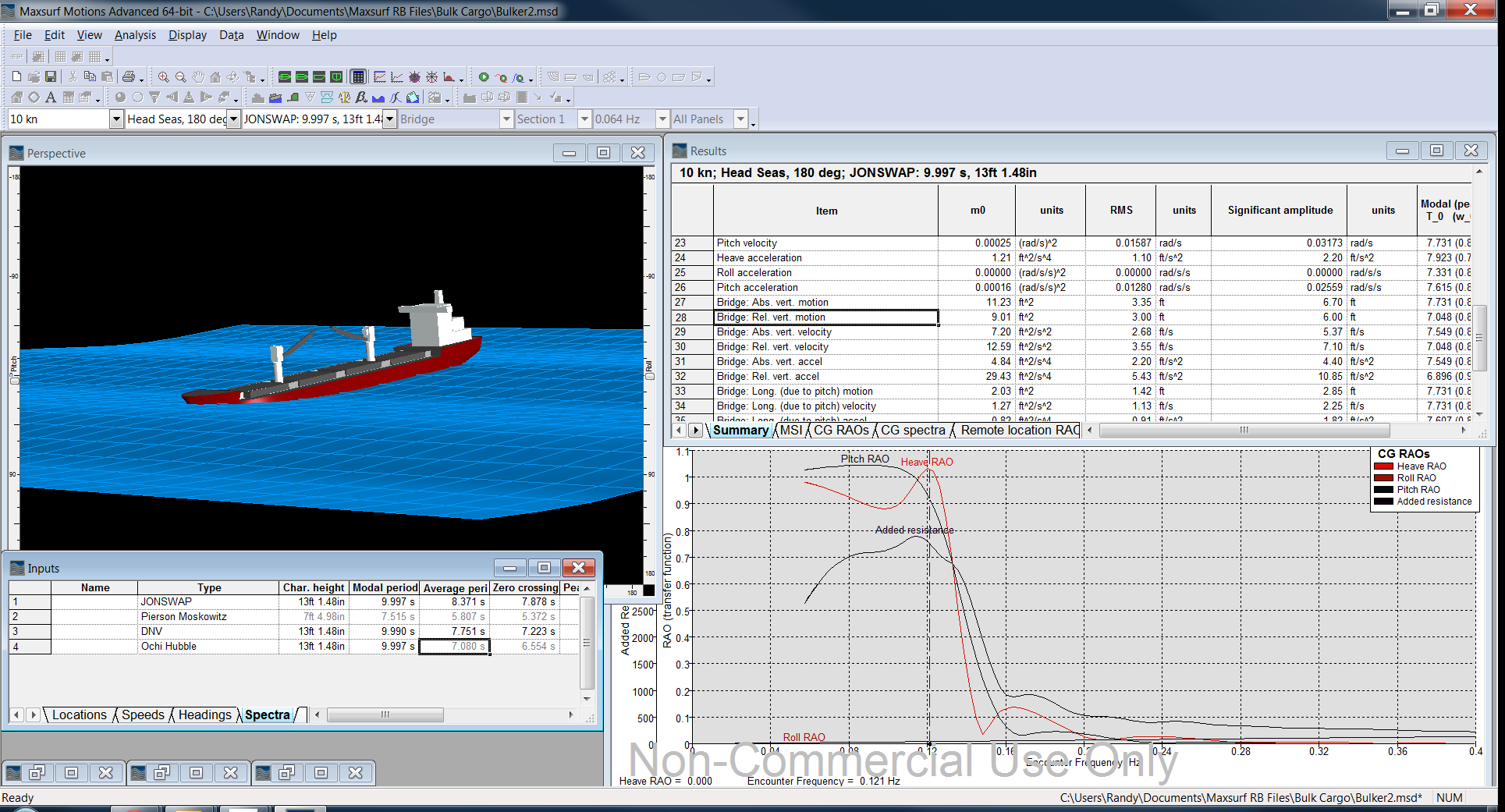
Task: Select the Pan hand tool
Action: point(198,76)
